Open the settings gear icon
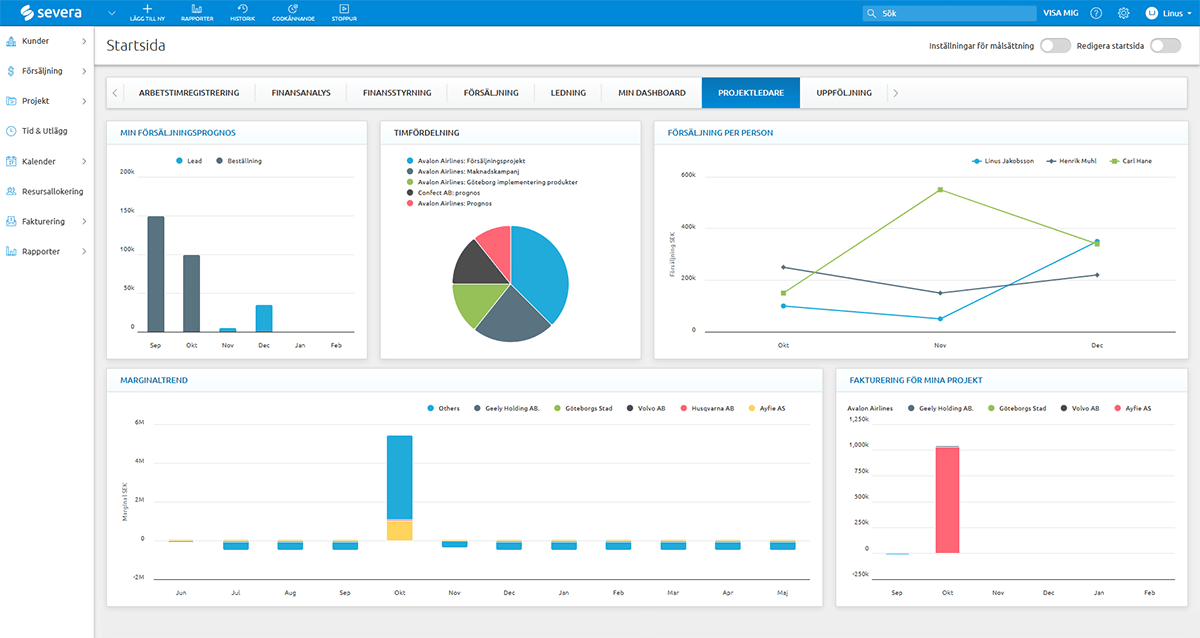This screenshot has width=1200, height=638. tap(1123, 13)
